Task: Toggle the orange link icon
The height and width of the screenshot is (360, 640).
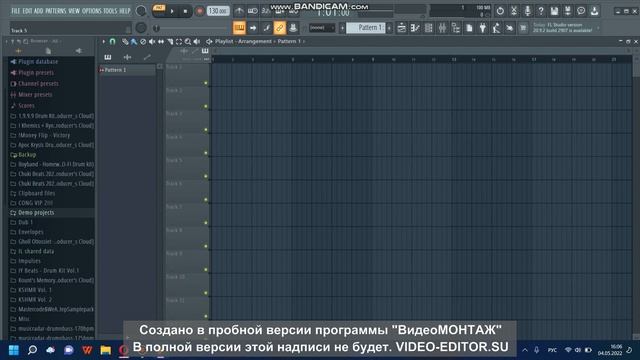Action: [280, 28]
